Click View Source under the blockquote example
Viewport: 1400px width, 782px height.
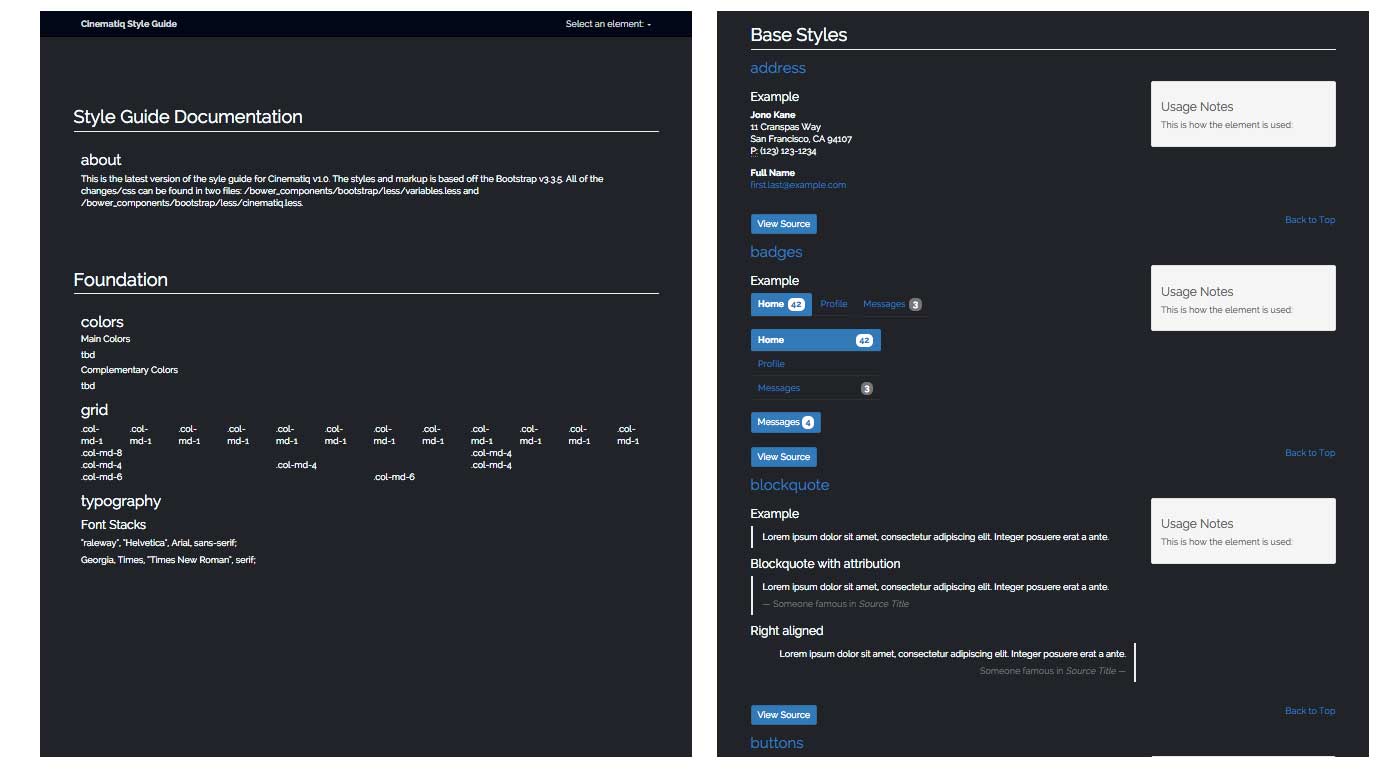(783, 715)
